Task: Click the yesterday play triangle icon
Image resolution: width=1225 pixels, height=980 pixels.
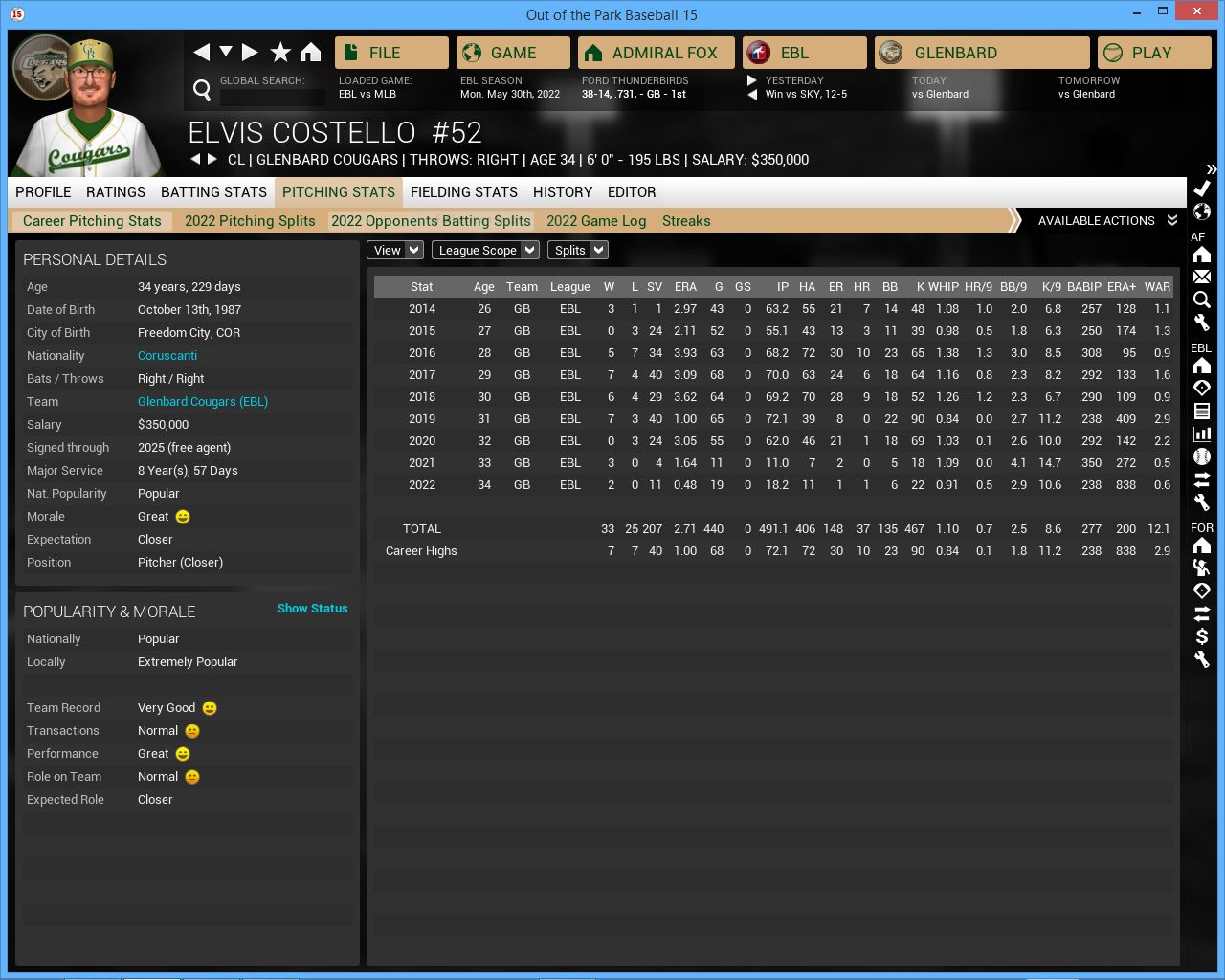Action: (x=752, y=80)
